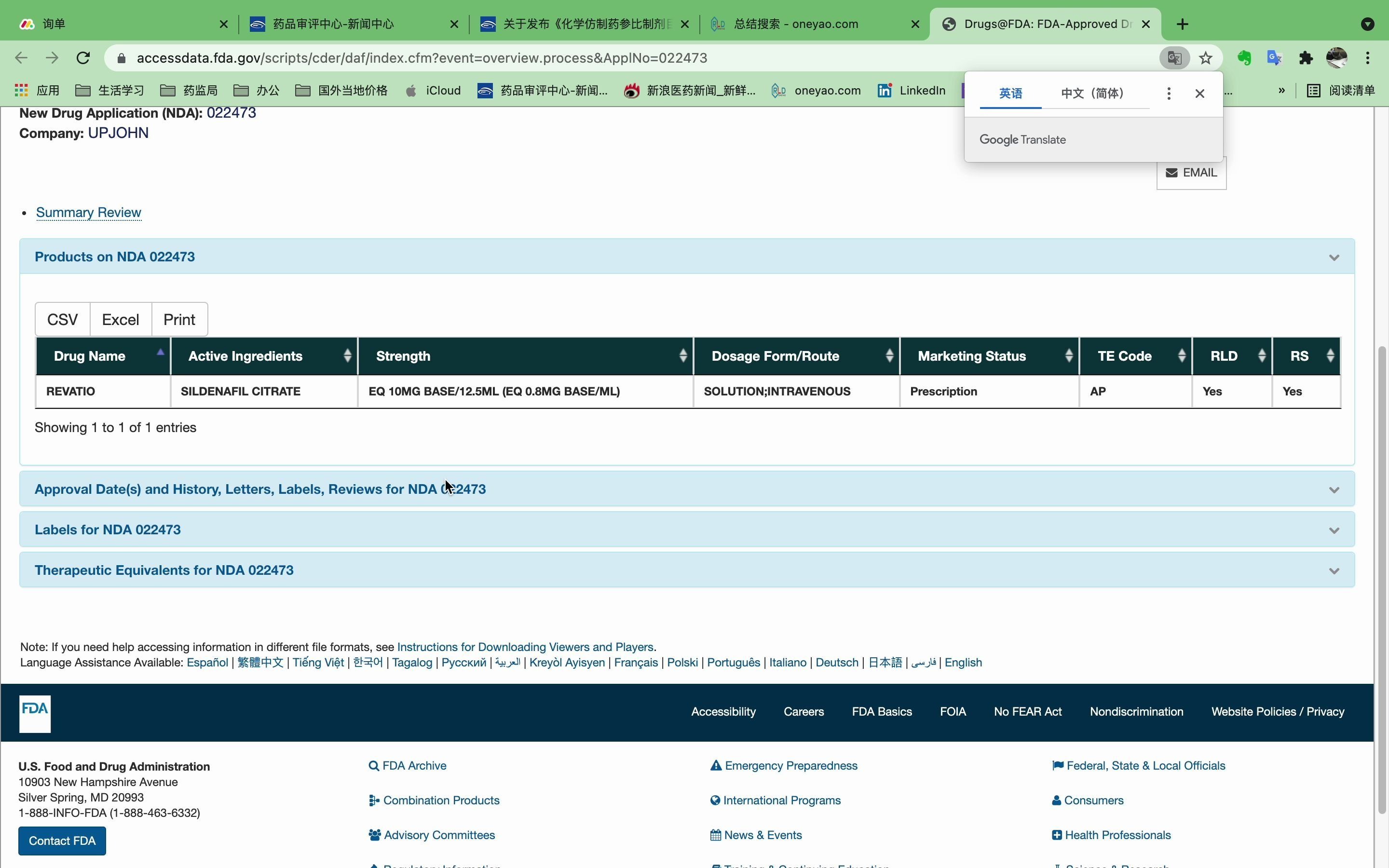This screenshot has width=1389, height=868.
Task: Click the Print icon
Action: (179, 319)
